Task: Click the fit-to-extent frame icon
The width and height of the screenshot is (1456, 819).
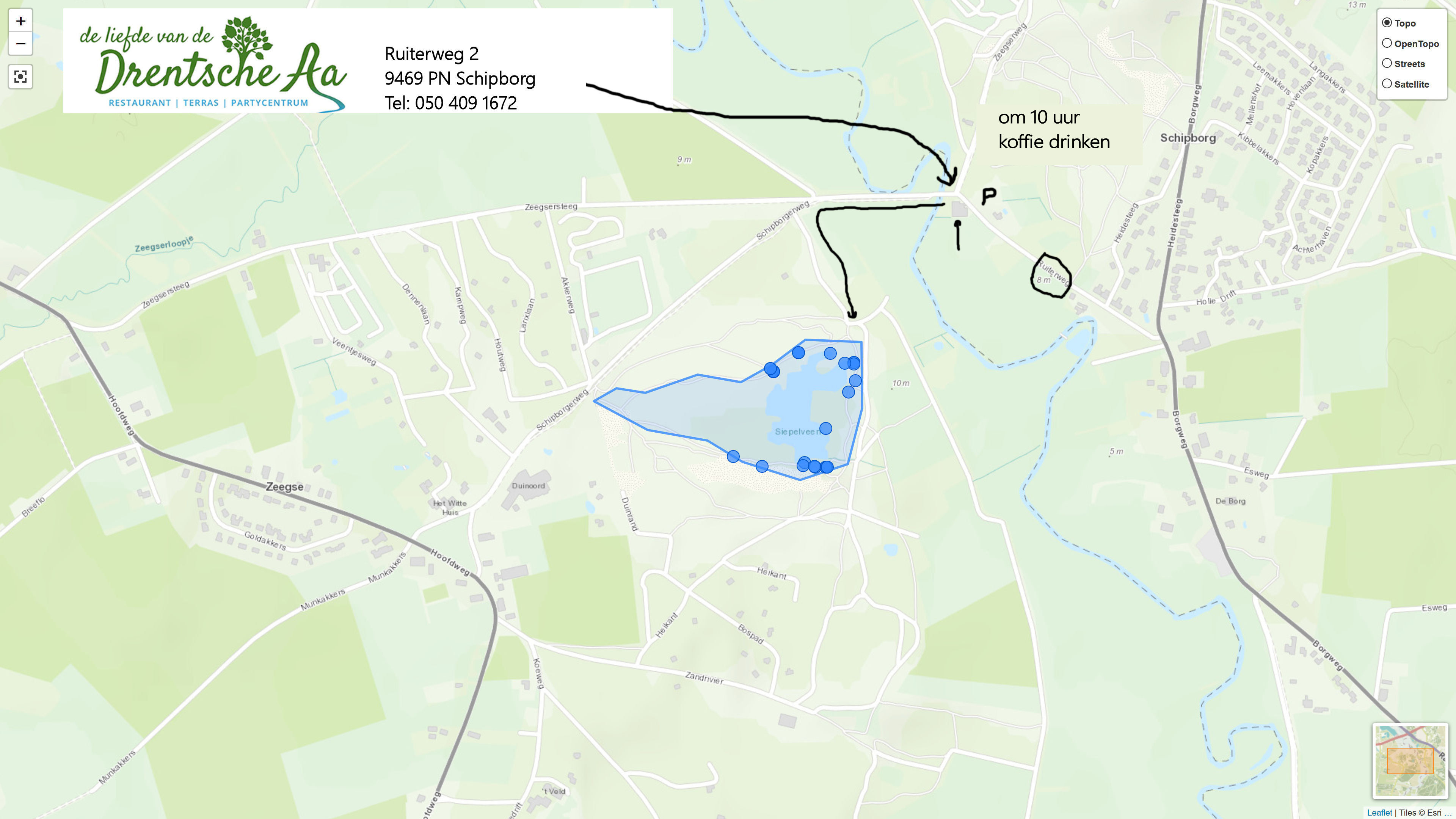Action: (20, 77)
